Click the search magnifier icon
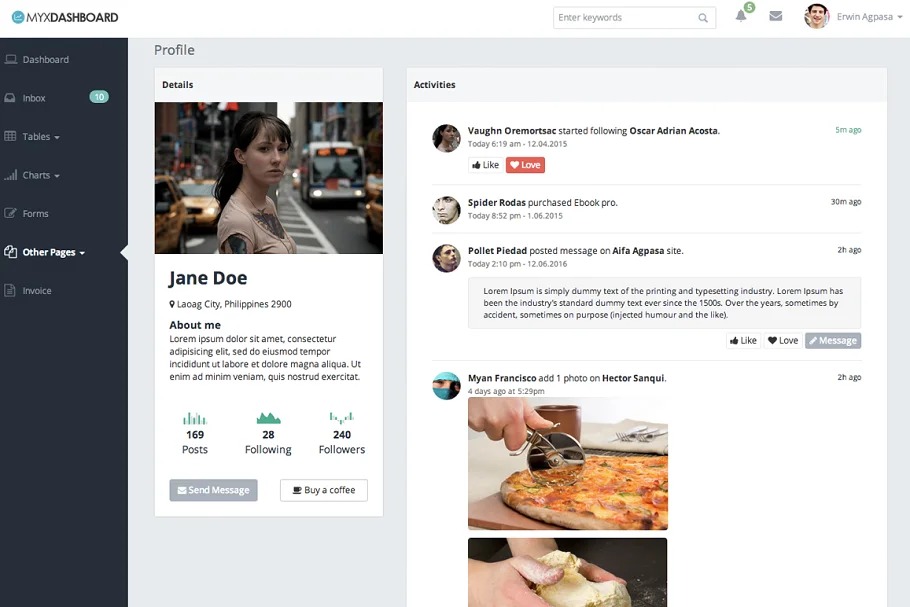Screen dimensions: 910x607 tap(703, 18)
